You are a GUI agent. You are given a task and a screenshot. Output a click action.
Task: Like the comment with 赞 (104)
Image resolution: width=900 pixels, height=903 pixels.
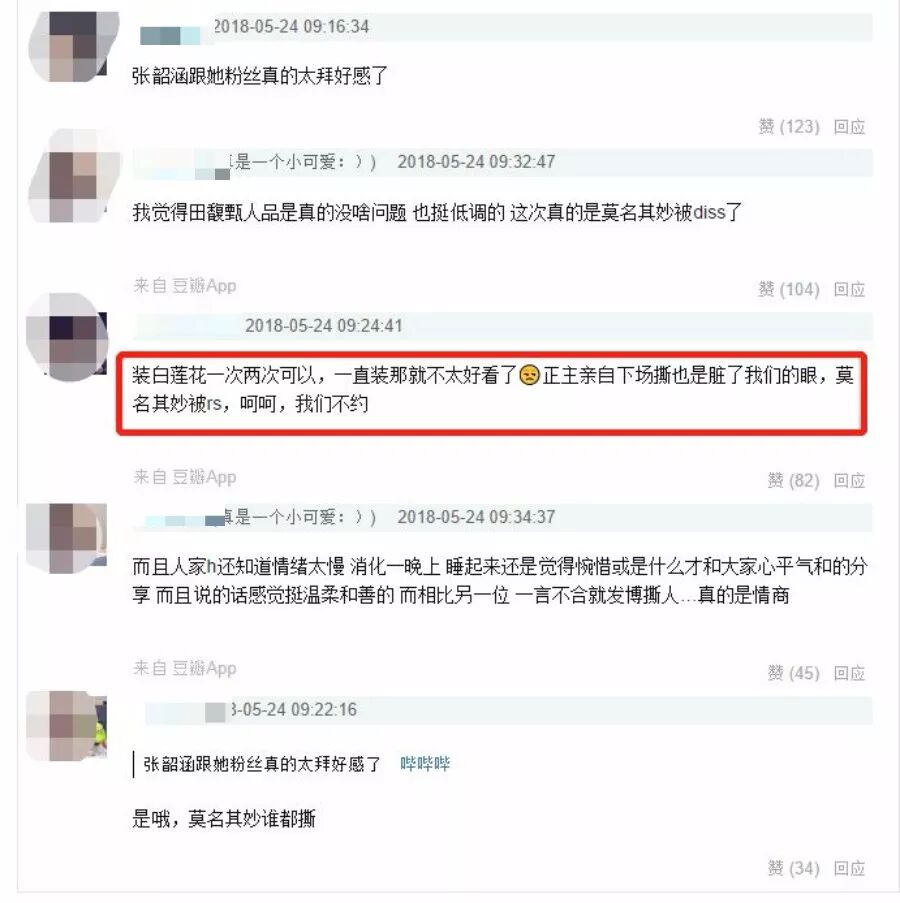click(x=788, y=289)
